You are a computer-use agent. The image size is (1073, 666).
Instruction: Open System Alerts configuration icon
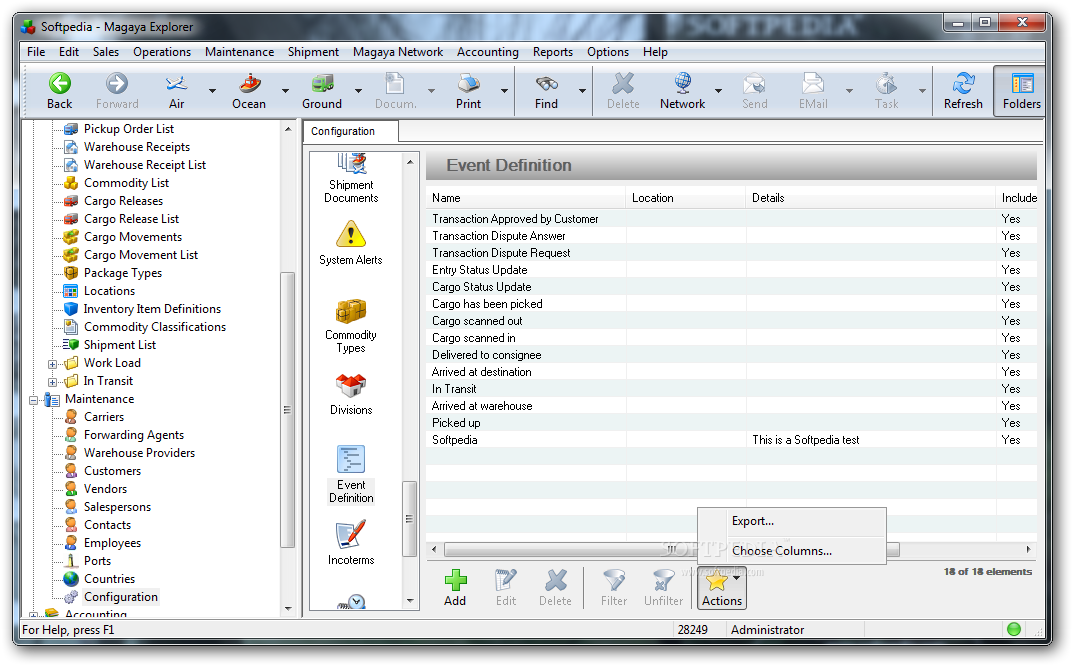point(351,243)
